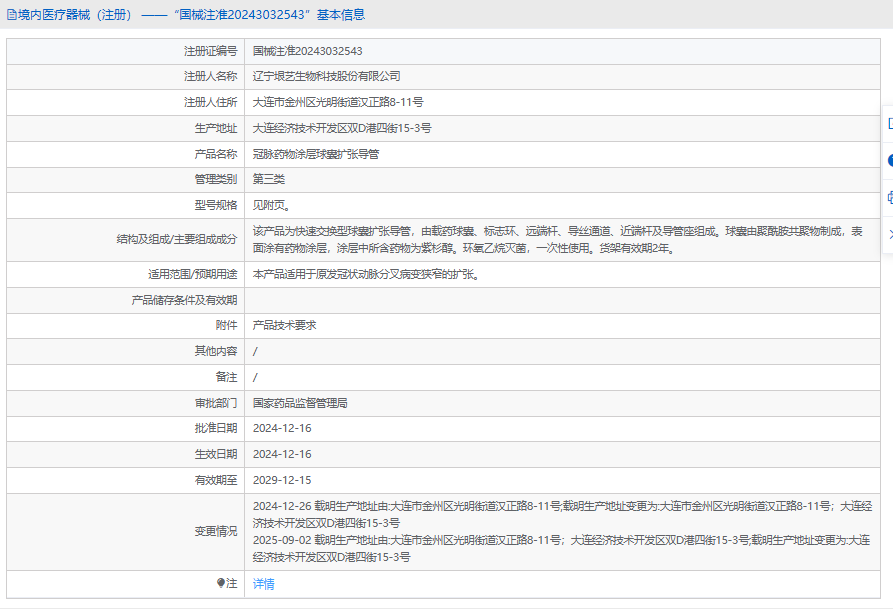Screen dimensions: 893x609
Task: Click the product name 冠脉药物涂层球囊扩张导管
Action: click(x=315, y=154)
